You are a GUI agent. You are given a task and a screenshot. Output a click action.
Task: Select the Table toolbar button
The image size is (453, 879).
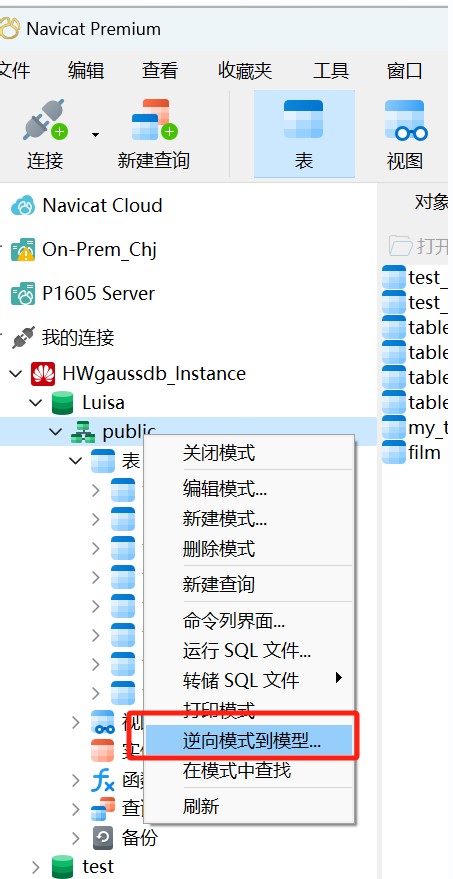coord(304,133)
